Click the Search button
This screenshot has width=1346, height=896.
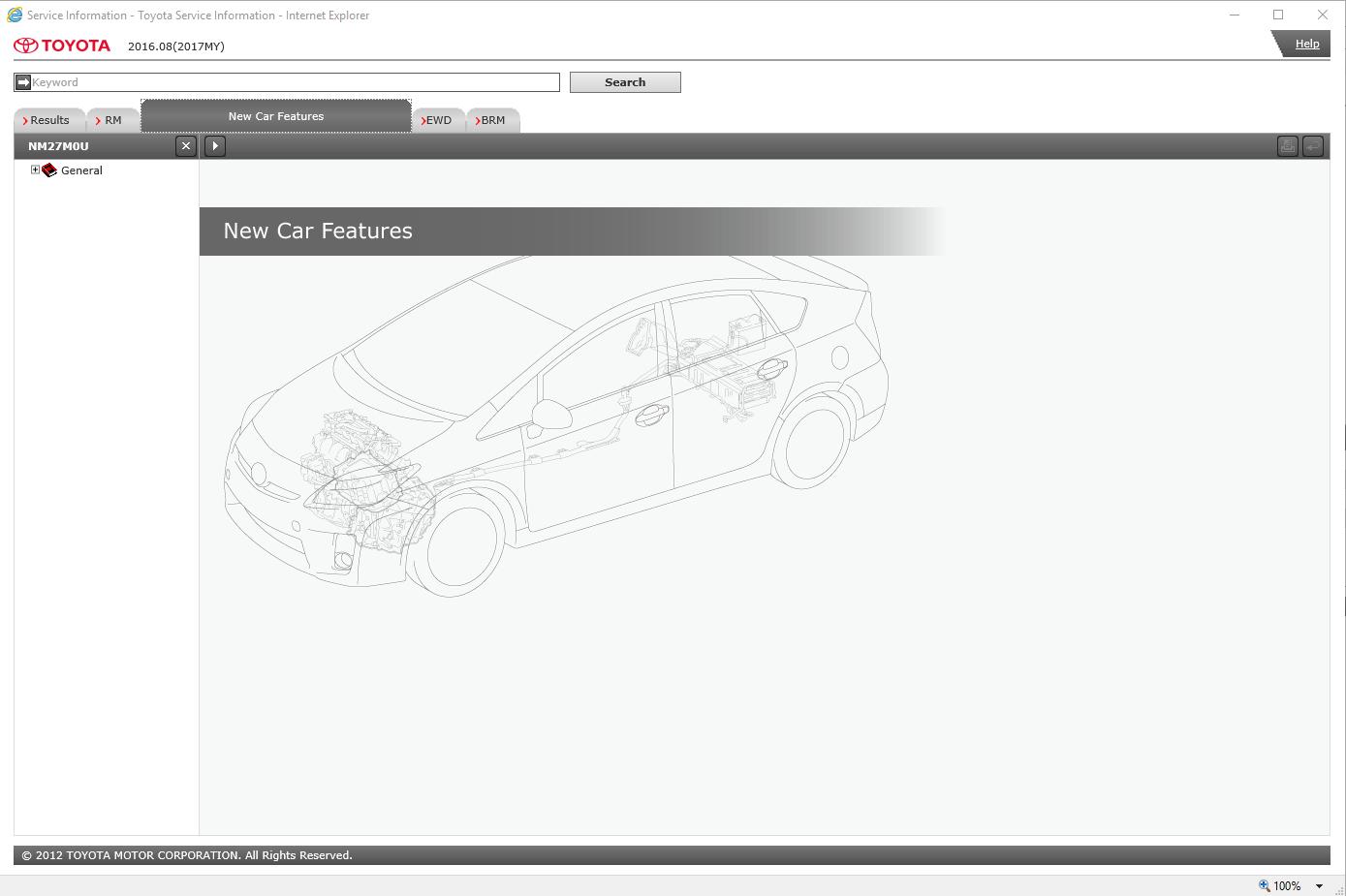625,82
